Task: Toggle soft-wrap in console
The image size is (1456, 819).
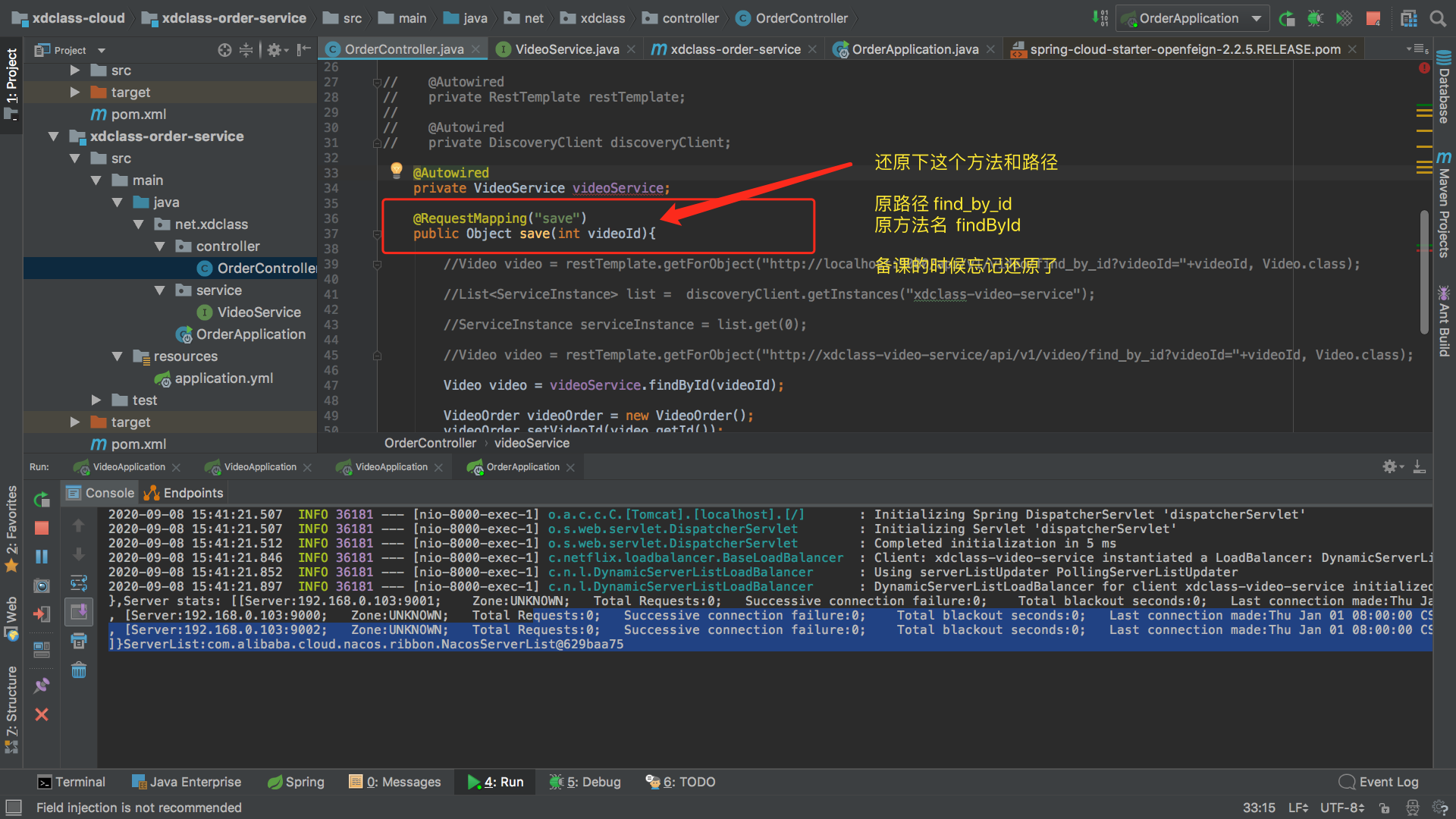Action: coord(79,583)
